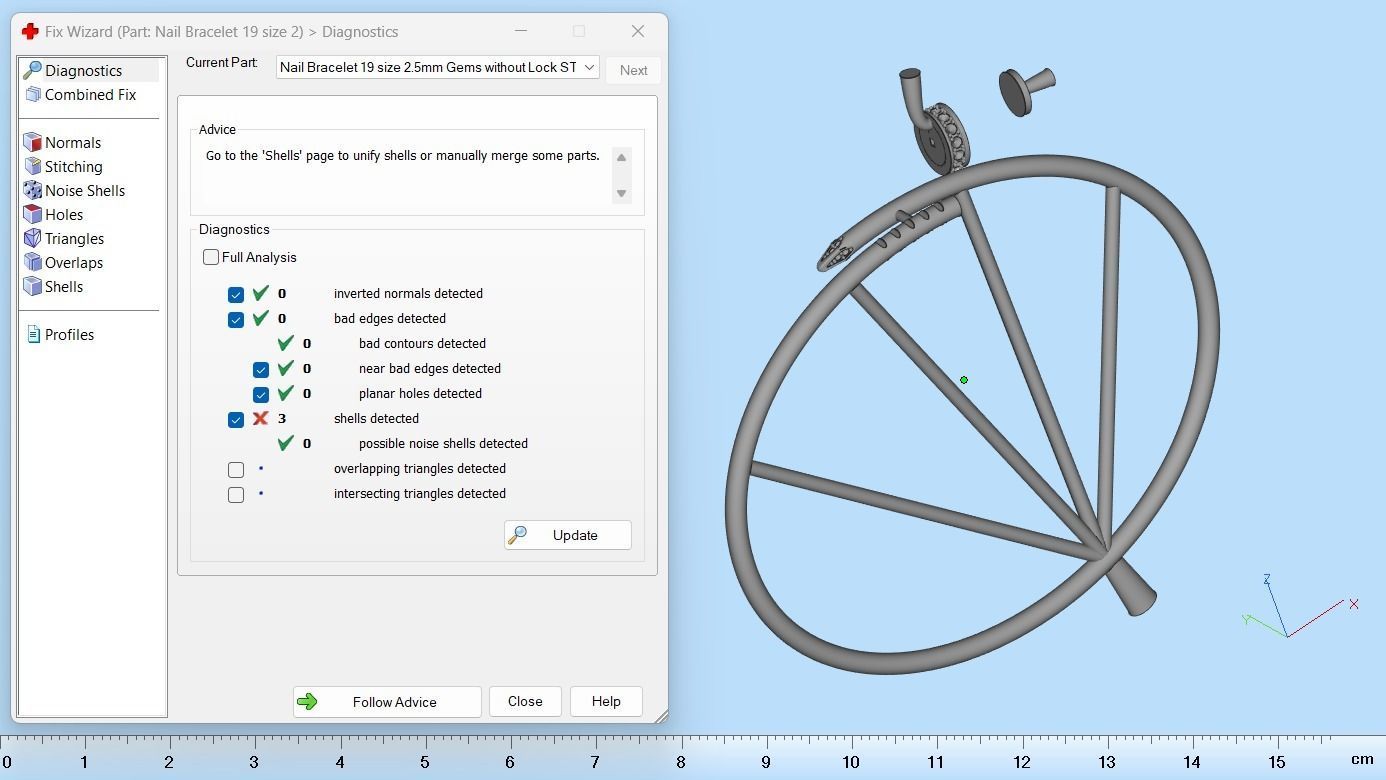Click green checkmark next to inverted normals

pos(260,293)
